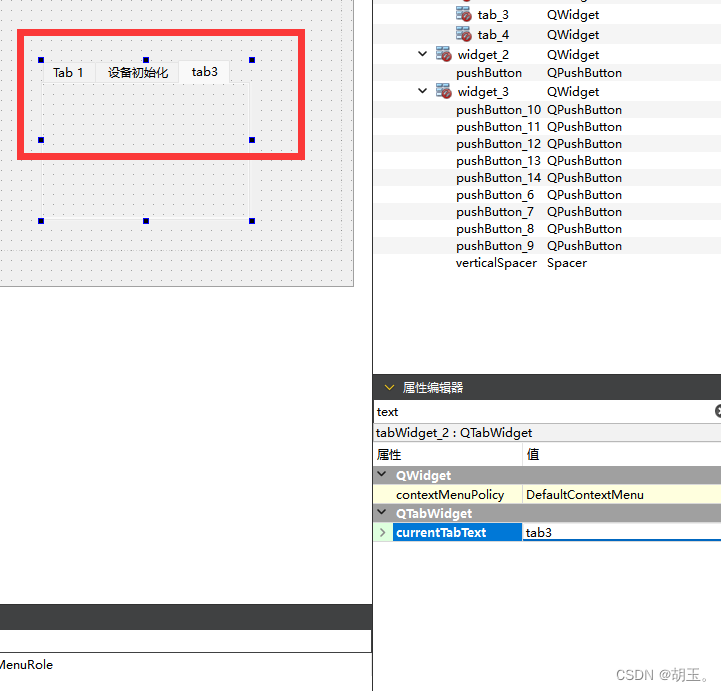Clear the property filter text
This screenshot has height=691, width=721.
point(718,411)
